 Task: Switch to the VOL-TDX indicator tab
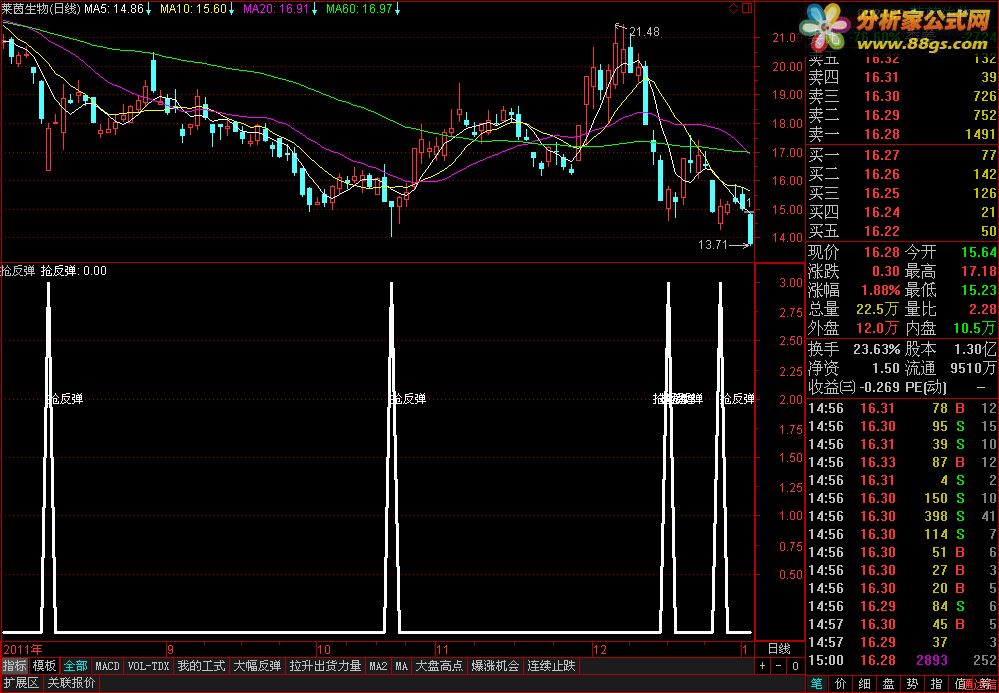click(x=148, y=666)
